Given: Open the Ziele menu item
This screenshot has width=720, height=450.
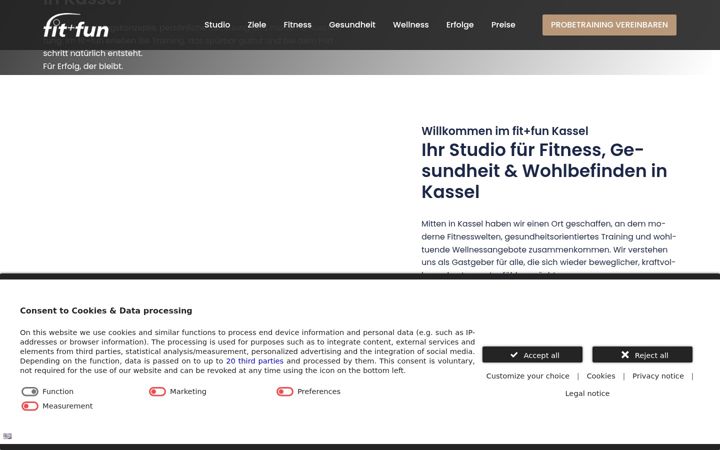Looking at the screenshot, I should click(x=257, y=25).
